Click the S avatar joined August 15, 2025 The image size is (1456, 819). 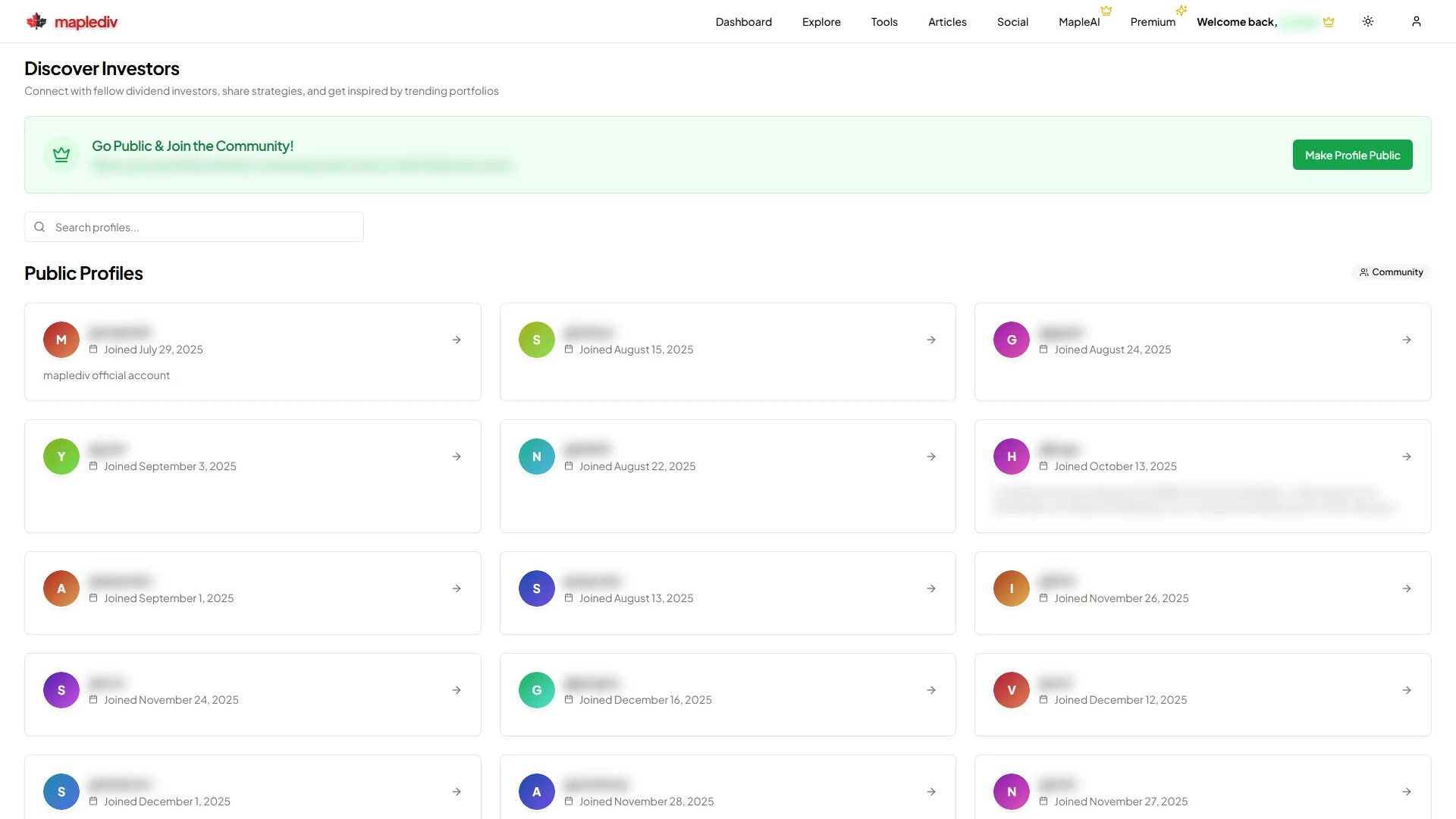(x=537, y=340)
